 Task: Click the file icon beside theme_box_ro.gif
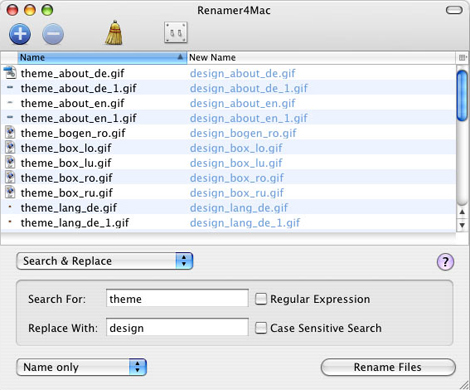coord(10,178)
